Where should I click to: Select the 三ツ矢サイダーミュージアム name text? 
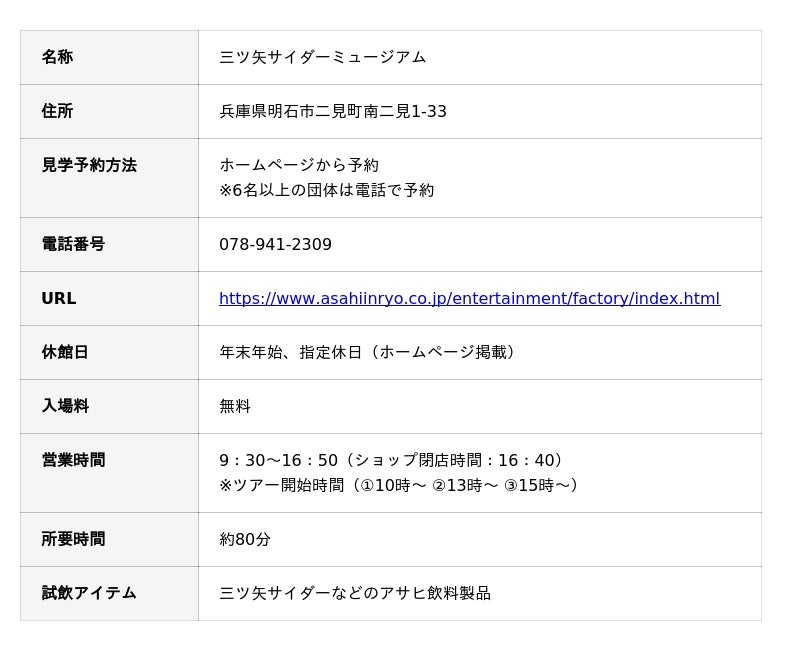[322, 57]
